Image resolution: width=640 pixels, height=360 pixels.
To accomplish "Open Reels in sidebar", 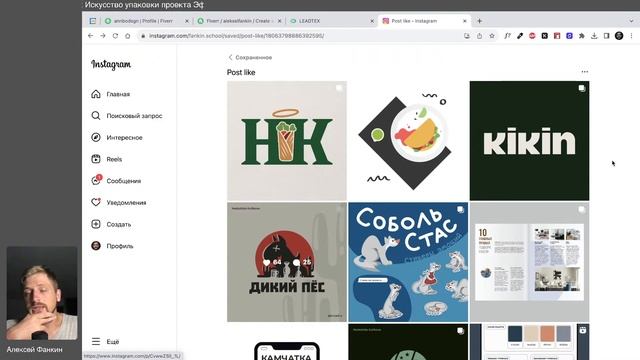I will point(107,159).
